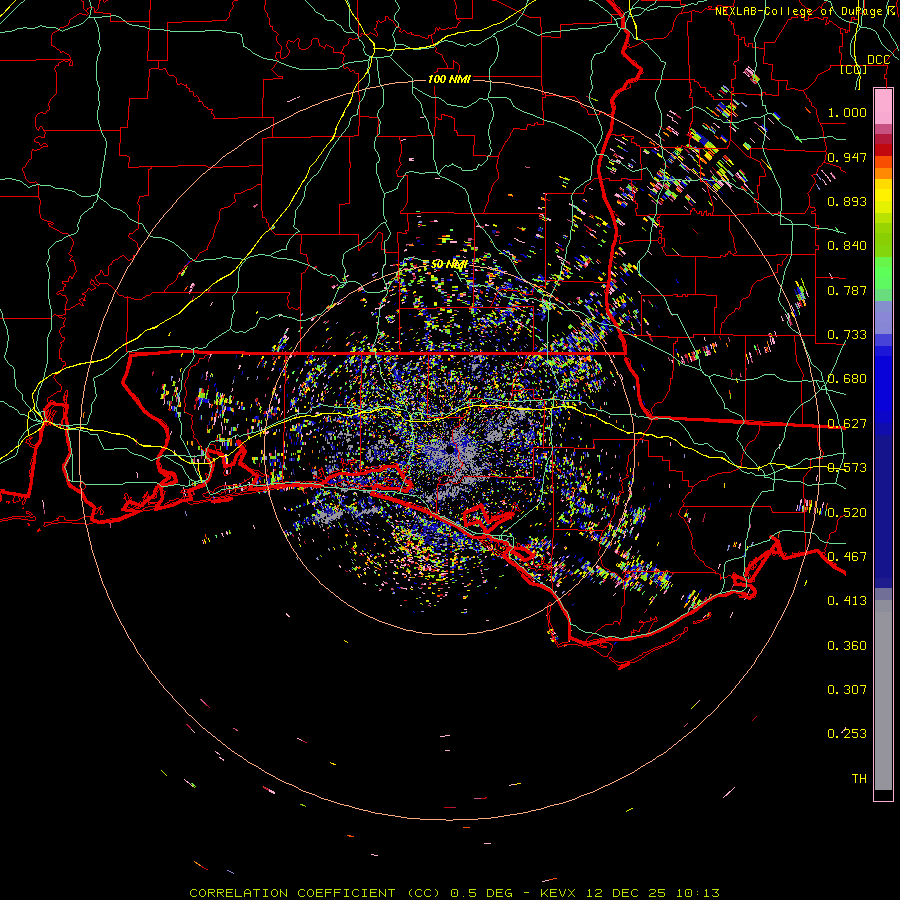Click the NEXLAB-College of DuPage label
This screenshot has width=900, height=900.
pos(806,11)
